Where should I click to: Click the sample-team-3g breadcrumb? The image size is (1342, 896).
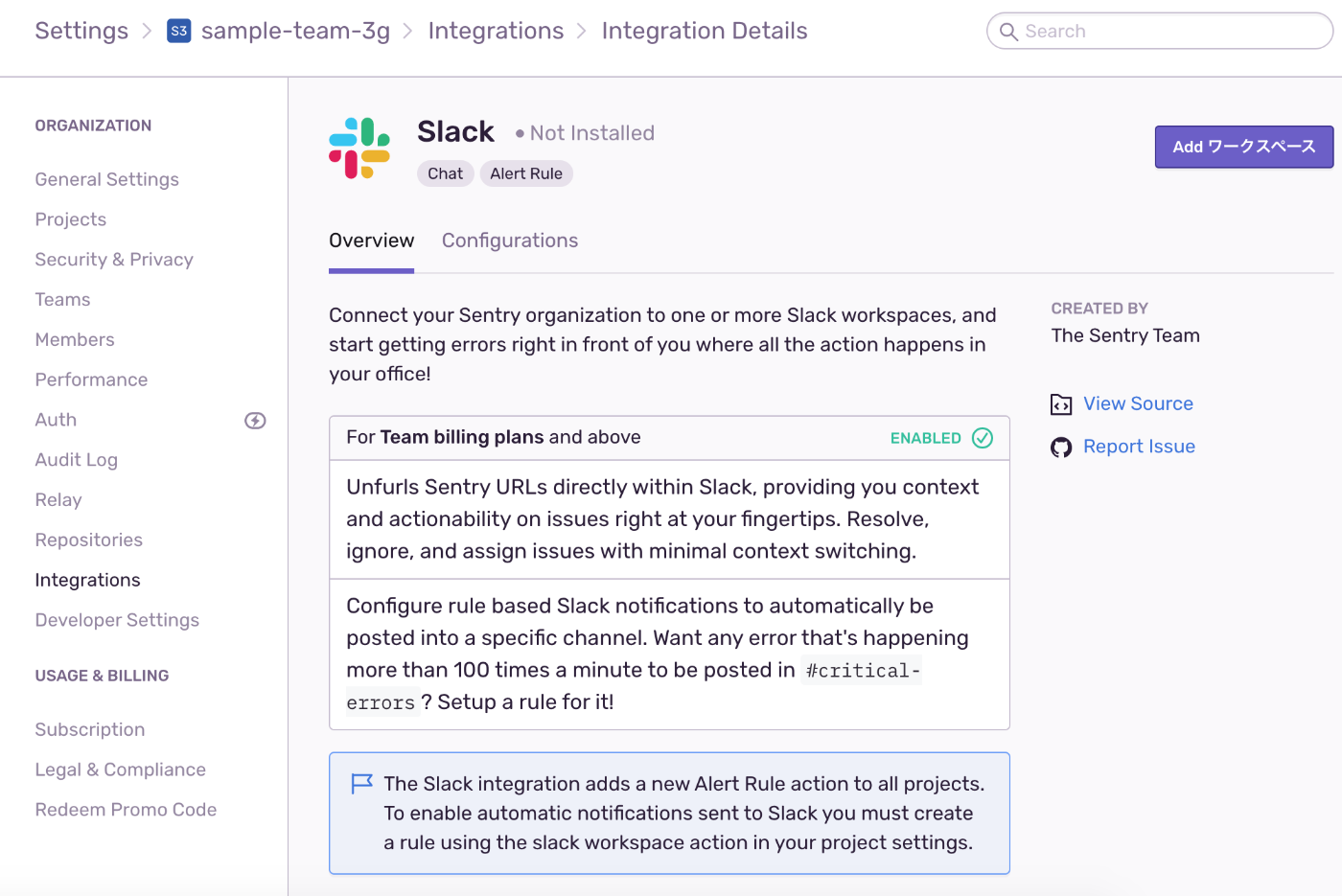(x=295, y=31)
